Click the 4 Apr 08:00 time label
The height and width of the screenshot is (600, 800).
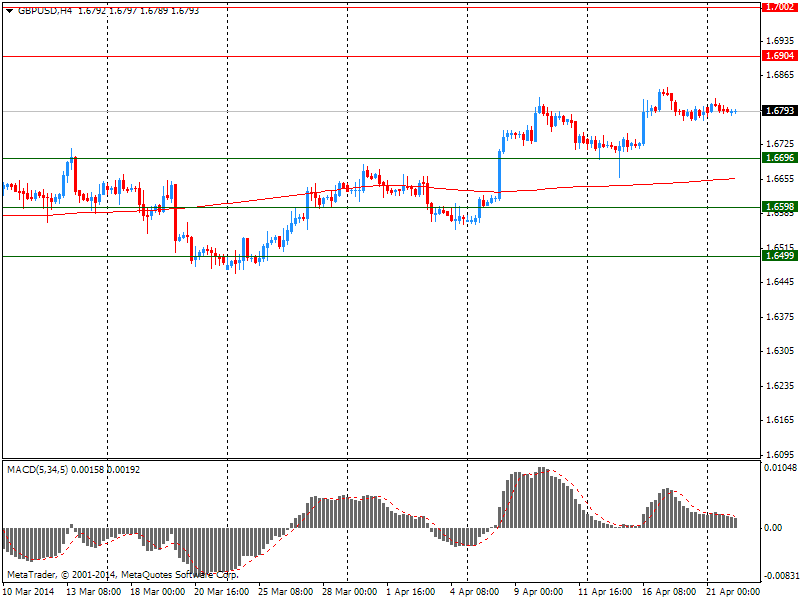pos(474,592)
